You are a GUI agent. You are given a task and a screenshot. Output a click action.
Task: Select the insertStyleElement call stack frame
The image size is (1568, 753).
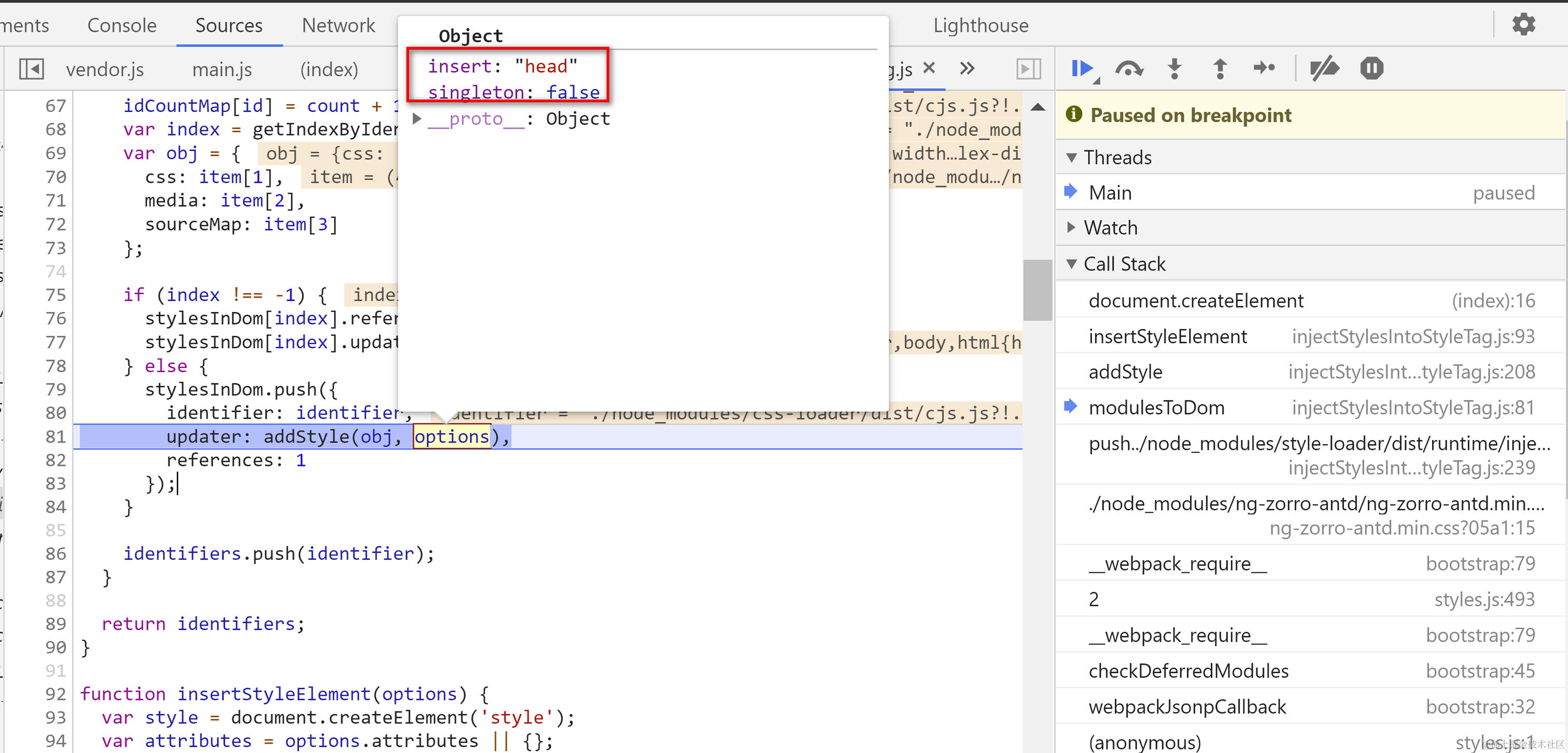(x=1168, y=336)
